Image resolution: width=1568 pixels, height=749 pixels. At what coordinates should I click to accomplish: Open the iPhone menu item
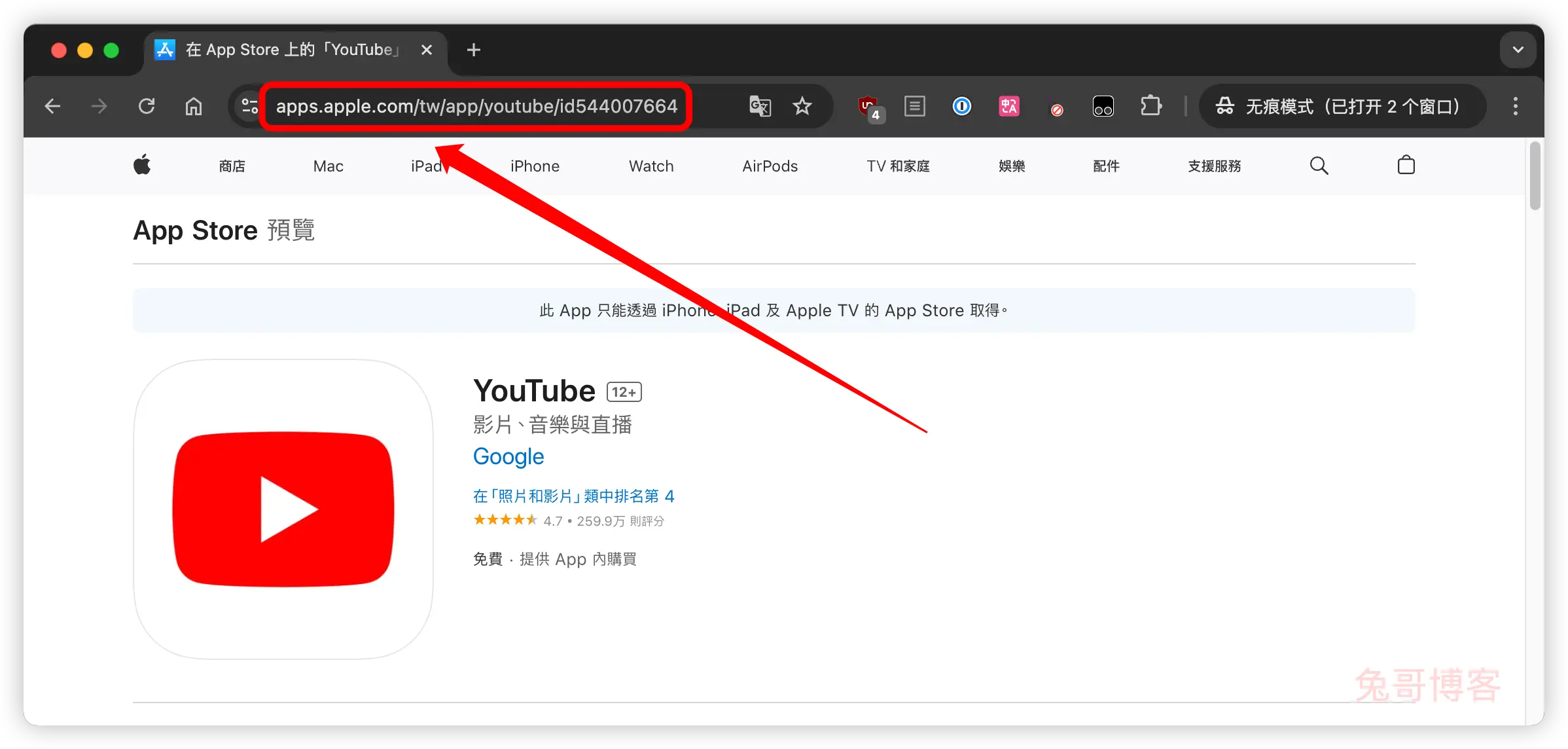(535, 166)
